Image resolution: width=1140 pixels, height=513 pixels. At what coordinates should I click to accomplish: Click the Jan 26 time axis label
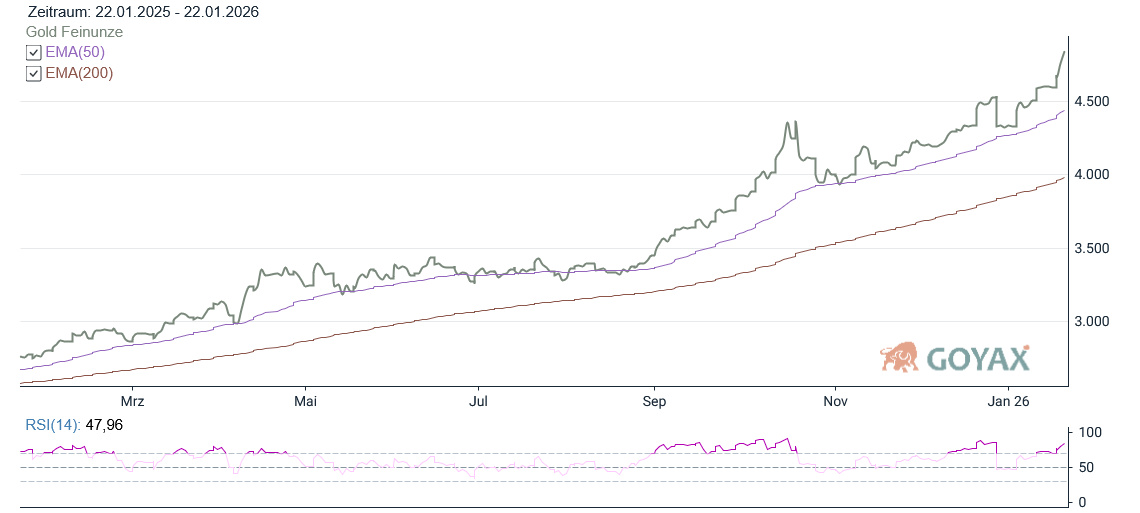point(1008,402)
